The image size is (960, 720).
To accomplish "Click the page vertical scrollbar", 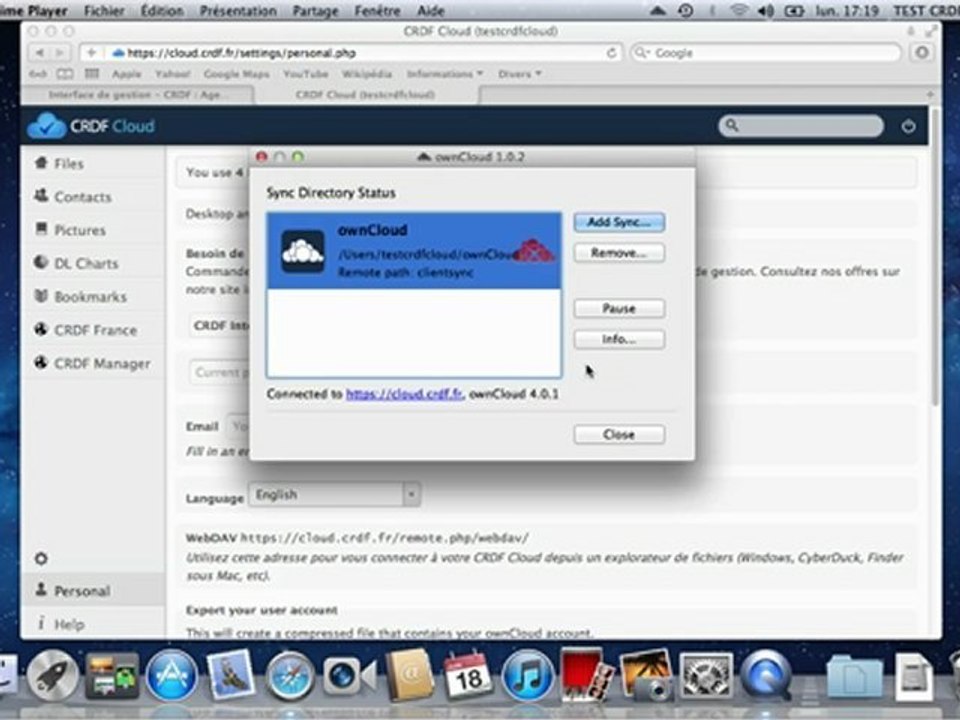I will pos(934,256).
